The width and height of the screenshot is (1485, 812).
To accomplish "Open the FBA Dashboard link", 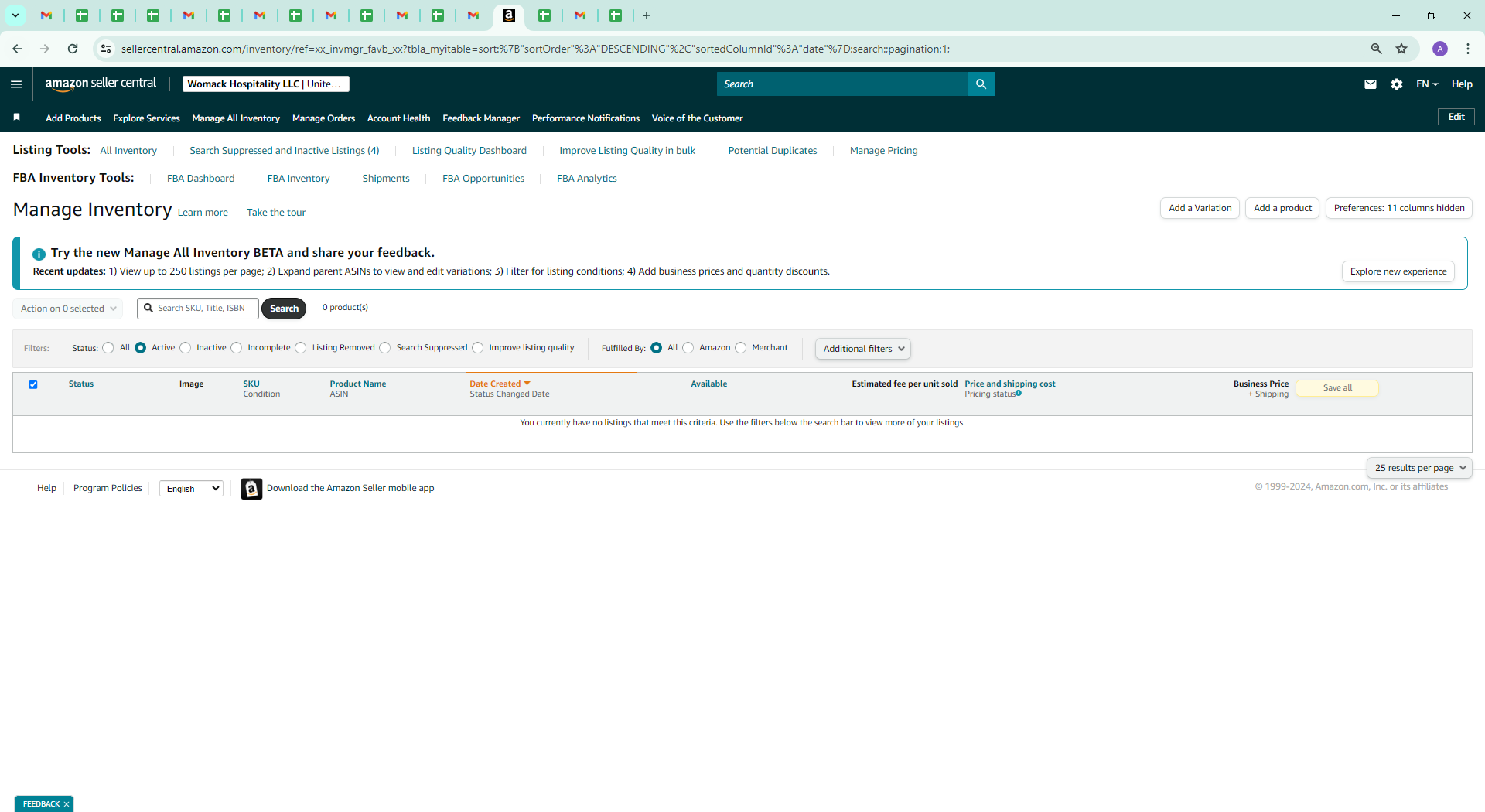I will (200, 179).
